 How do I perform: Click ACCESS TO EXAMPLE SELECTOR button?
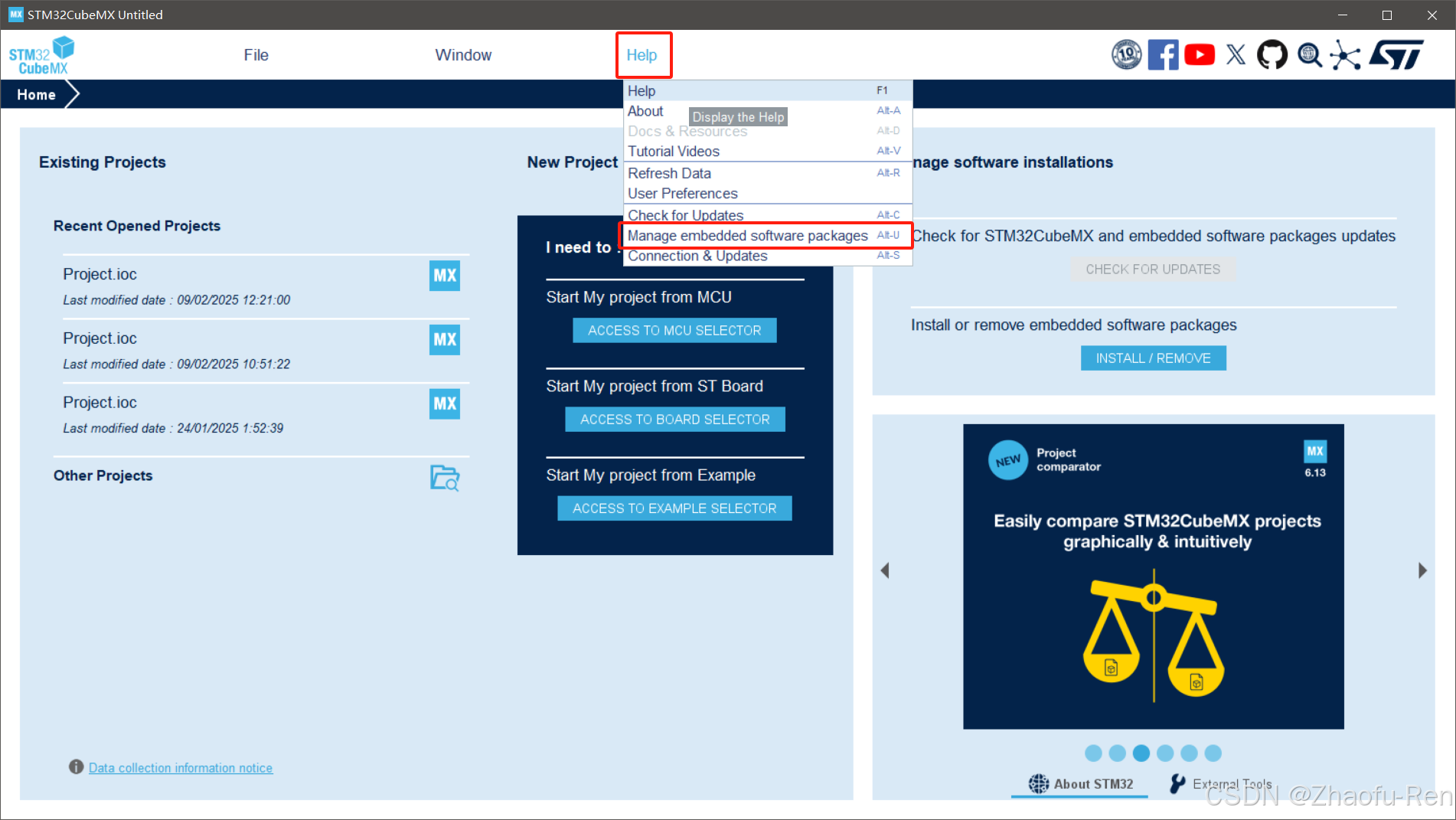(674, 508)
